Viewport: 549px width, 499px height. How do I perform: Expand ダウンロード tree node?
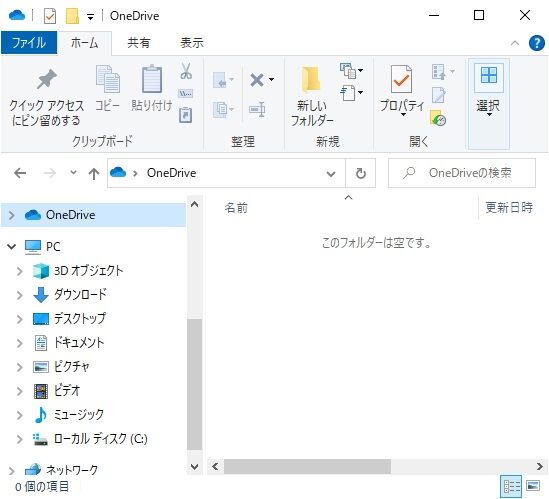pyautogui.click(x=19, y=295)
